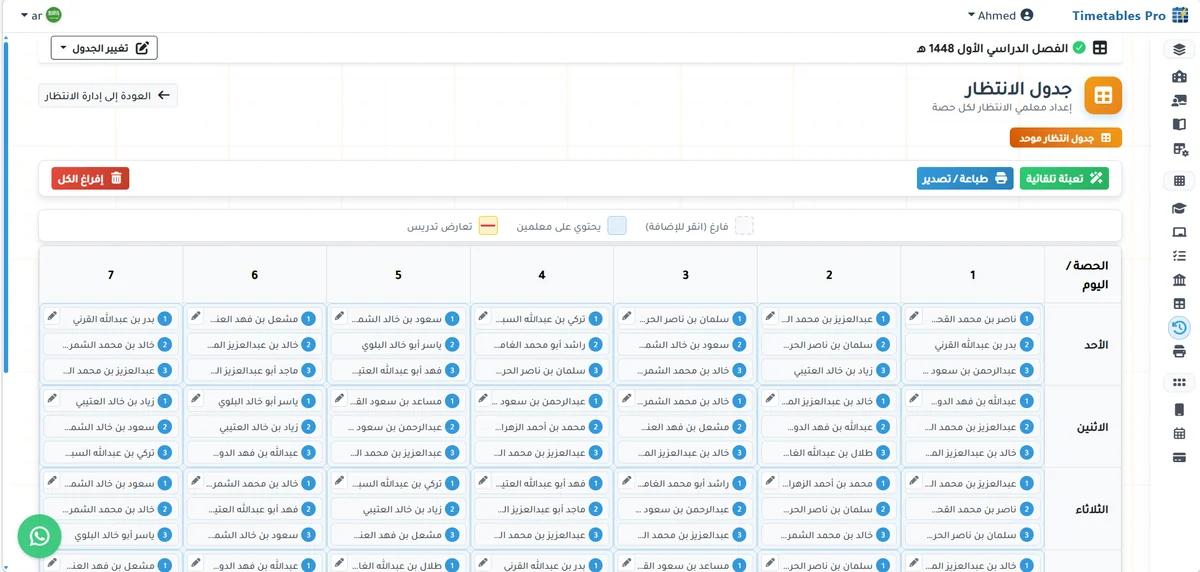Click the graduation cap sidebar icon

pos(1179,208)
